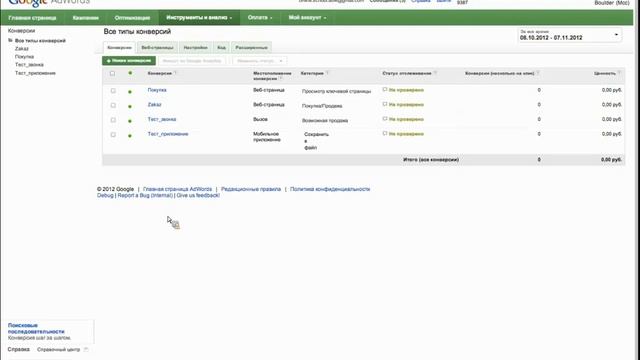Viewport: 640px width, 360px height.
Task: Select Тест_приложение in the sidebar list
Action: (x=35, y=73)
